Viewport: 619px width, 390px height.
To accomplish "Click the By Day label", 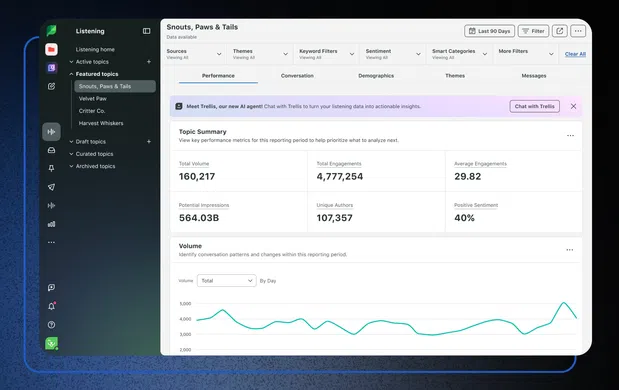I will pyautogui.click(x=268, y=281).
